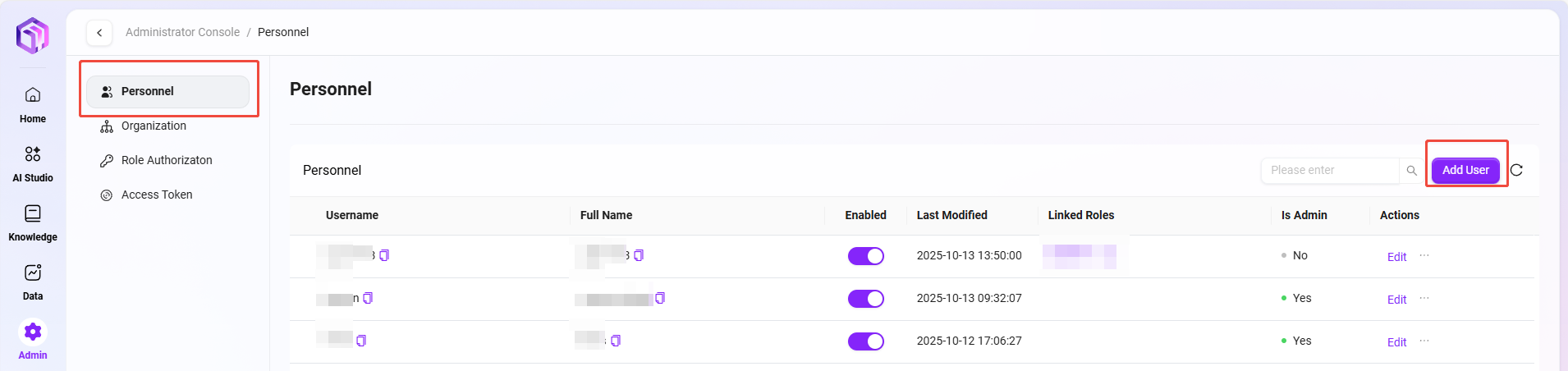The image size is (1568, 371).
Task: Turn off the third user's Enabled switch
Action: tap(865, 341)
